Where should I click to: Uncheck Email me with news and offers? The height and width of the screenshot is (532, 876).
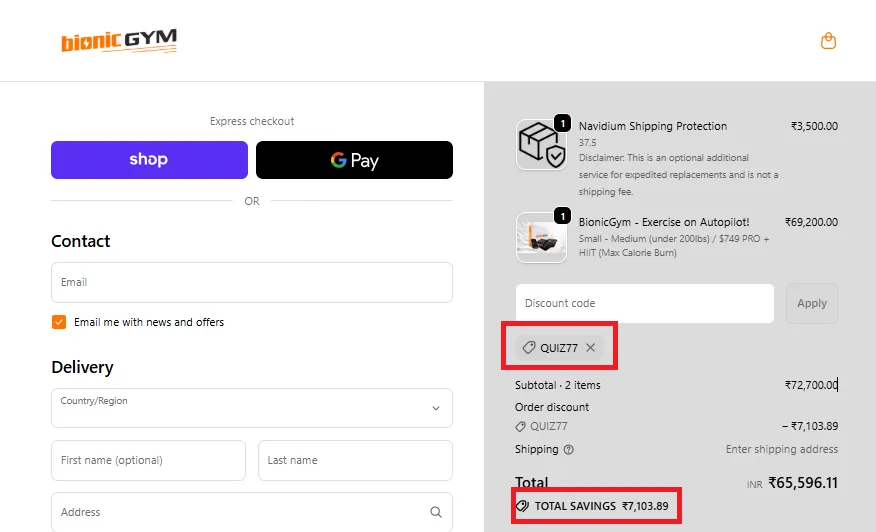[59, 322]
